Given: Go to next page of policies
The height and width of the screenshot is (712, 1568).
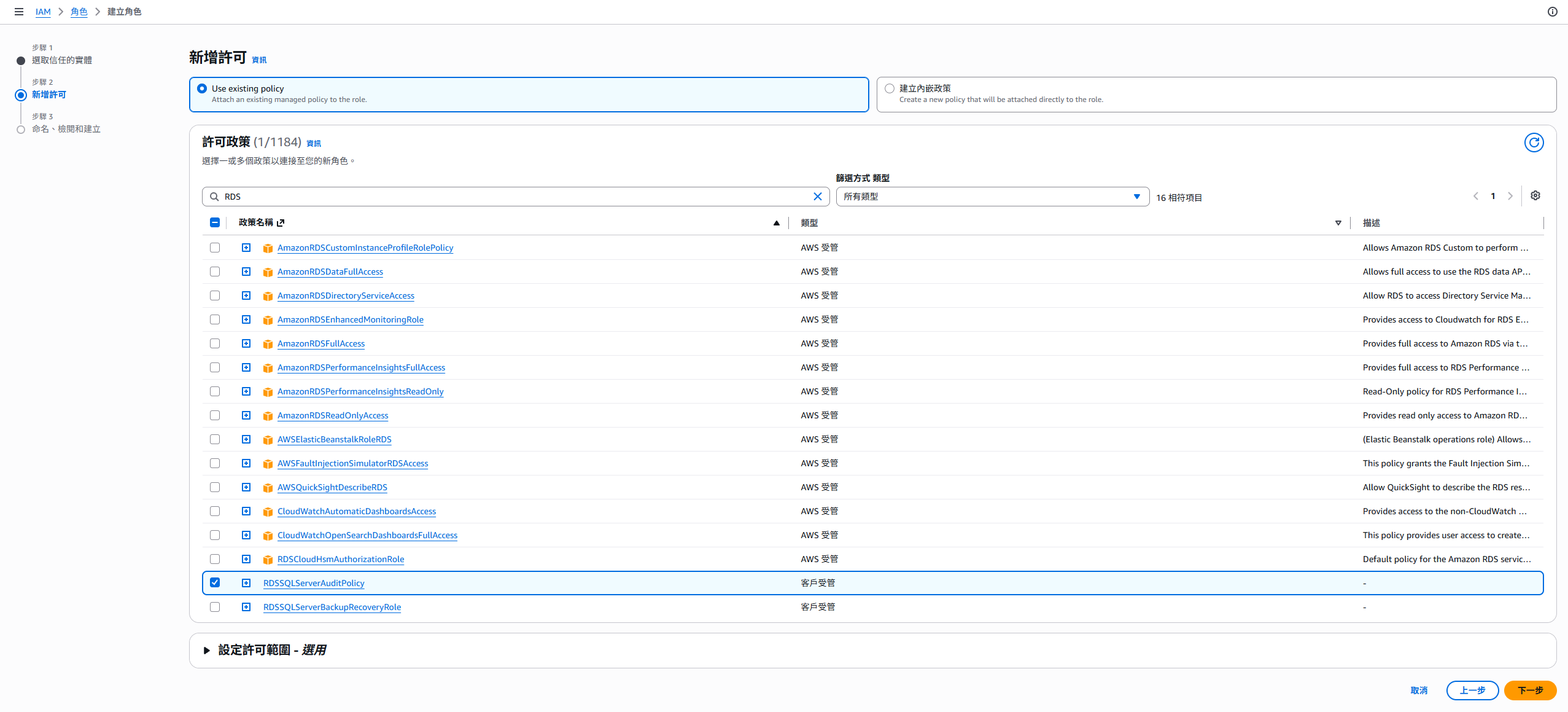Looking at the screenshot, I should pyautogui.click(x=1510, y=197).
